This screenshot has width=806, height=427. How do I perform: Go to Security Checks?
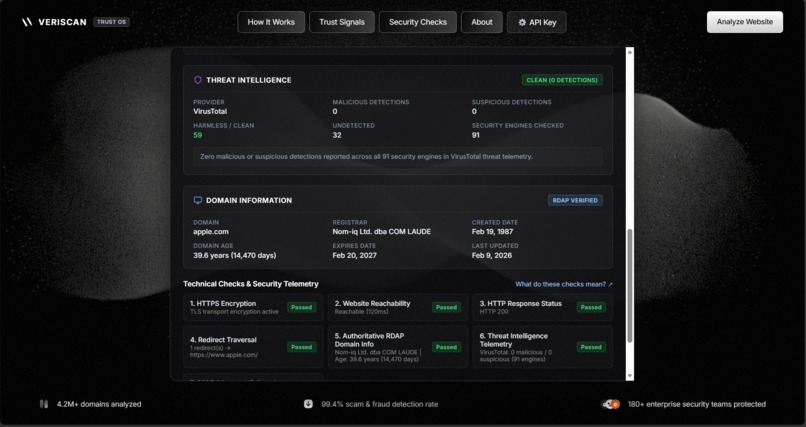coord(418,22)
